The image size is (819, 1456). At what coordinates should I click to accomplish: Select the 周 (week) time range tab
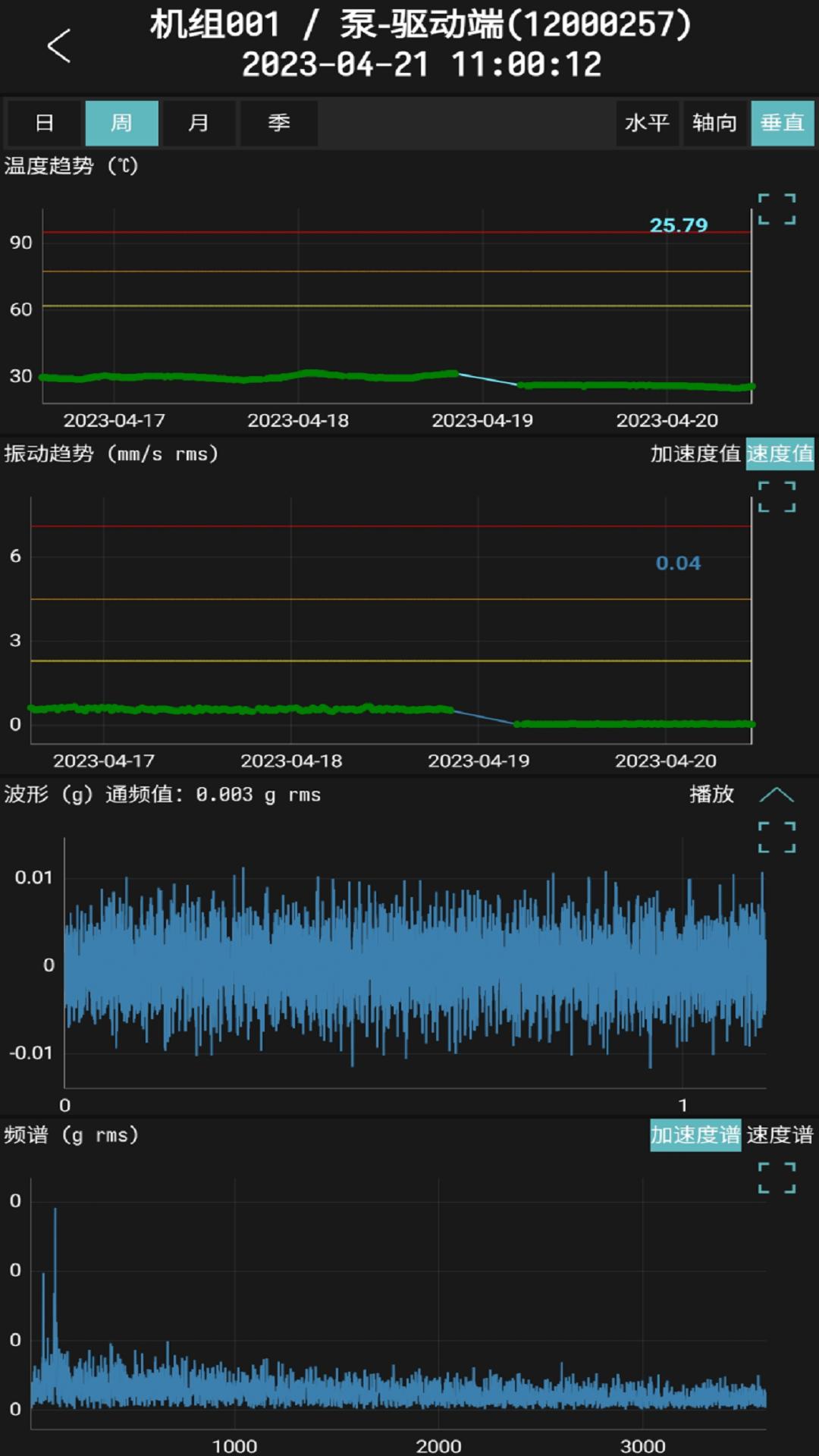click(121, 123)
